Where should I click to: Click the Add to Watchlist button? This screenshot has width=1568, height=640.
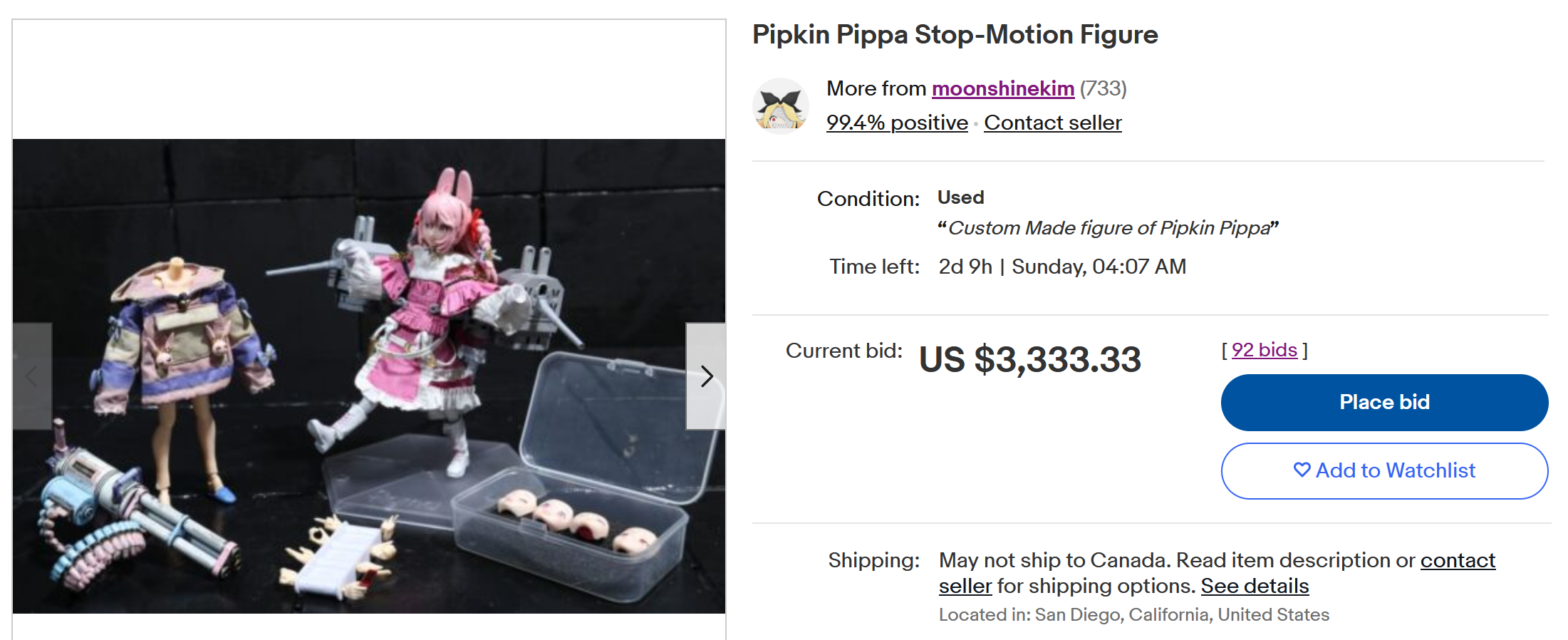(x=1384, y=471)
